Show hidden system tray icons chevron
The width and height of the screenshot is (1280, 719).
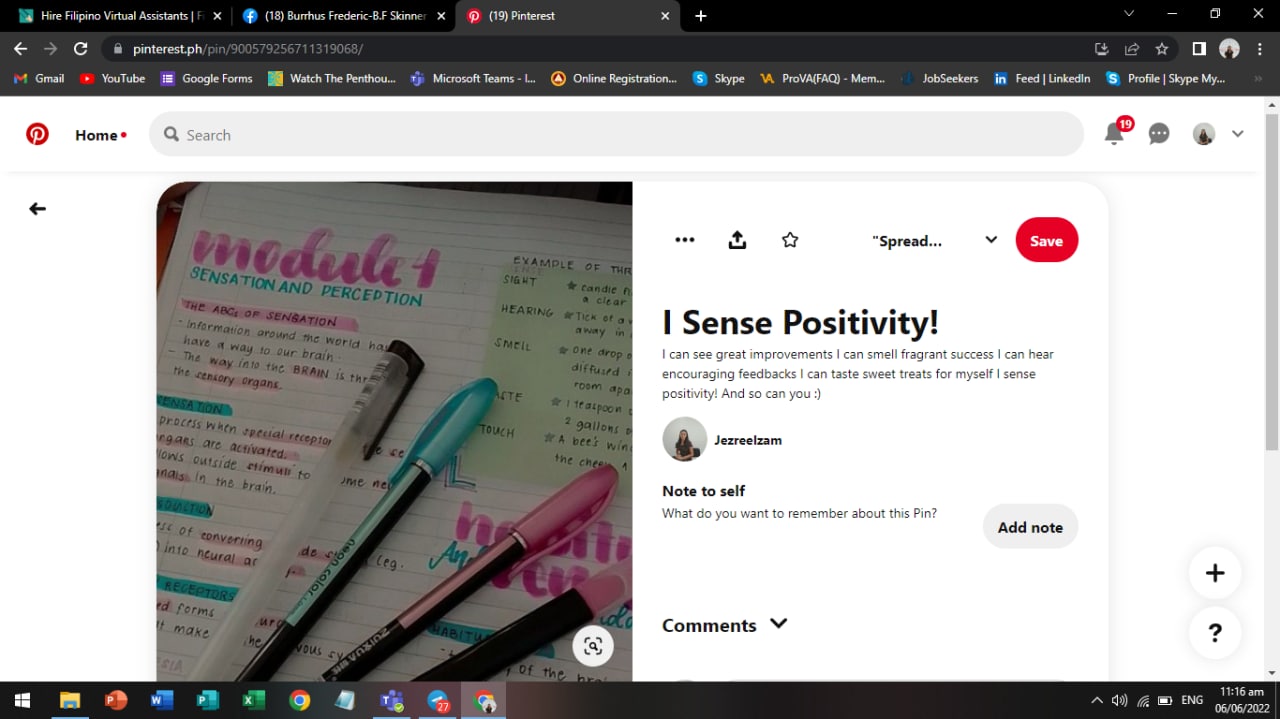tap(1097, 701)
